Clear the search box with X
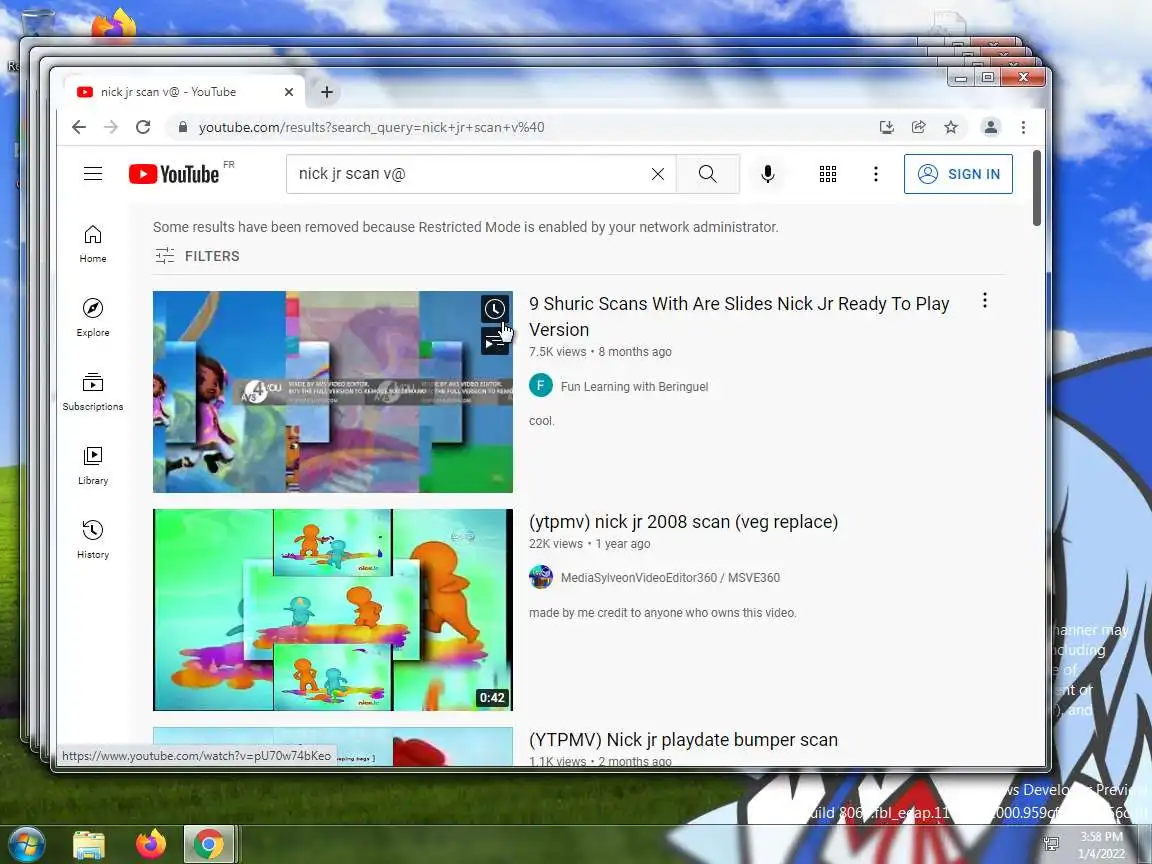This screenshot has height=864, width=1152. coord(658,174)
